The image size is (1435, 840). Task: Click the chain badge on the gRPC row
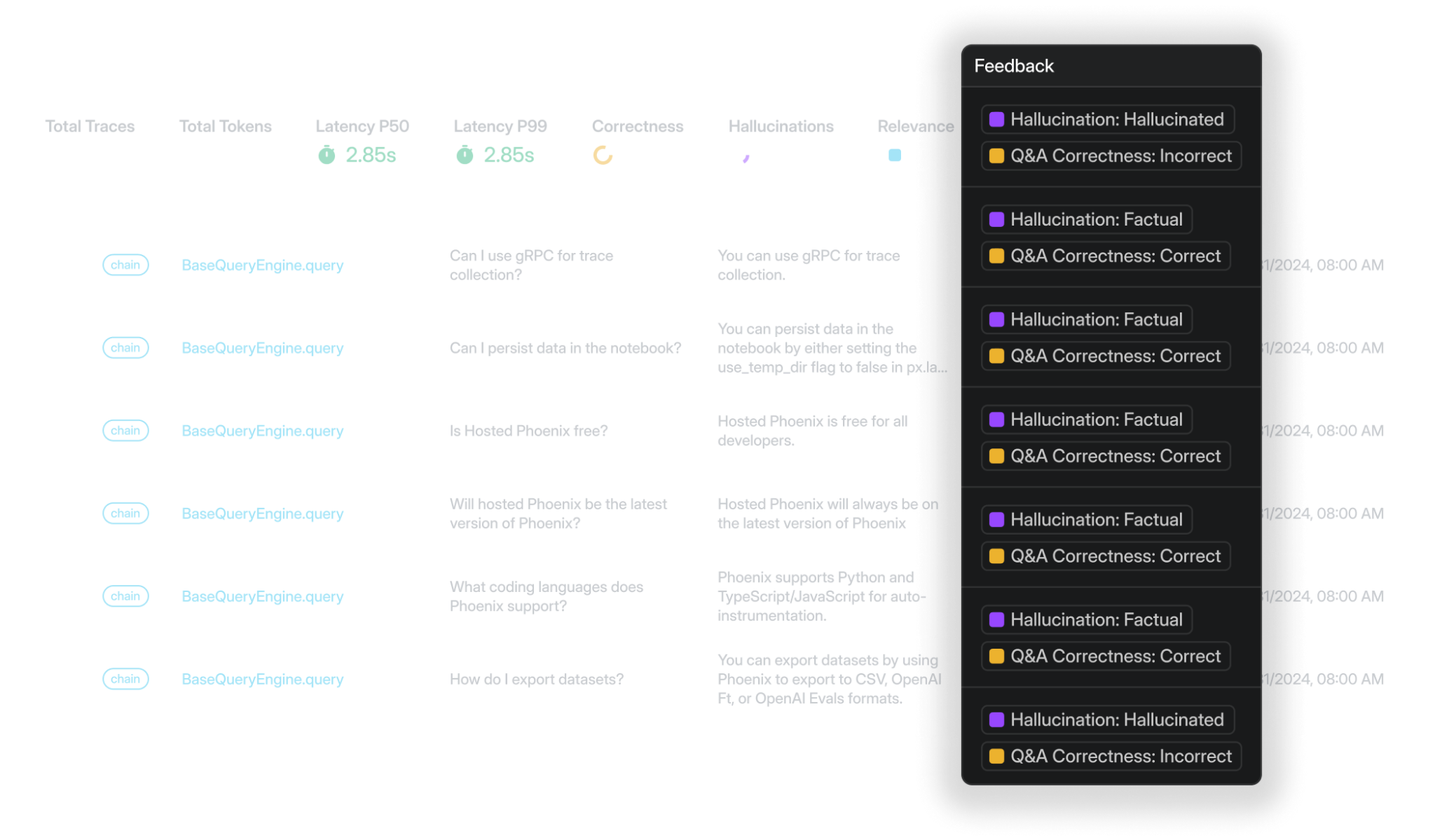tap(125, 265)
